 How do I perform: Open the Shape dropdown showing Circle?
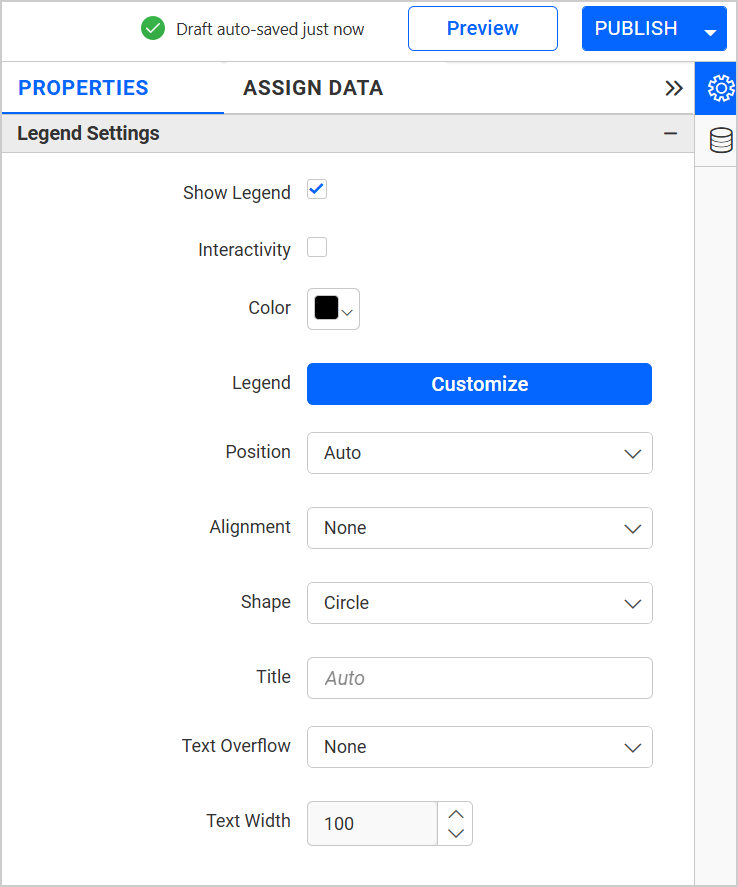tap(479, 603)
